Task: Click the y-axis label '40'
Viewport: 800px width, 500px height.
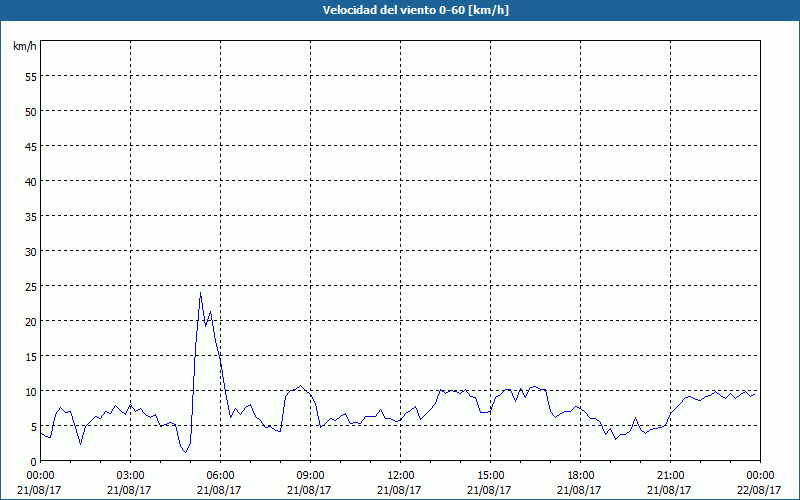Action: coord(31,181)
